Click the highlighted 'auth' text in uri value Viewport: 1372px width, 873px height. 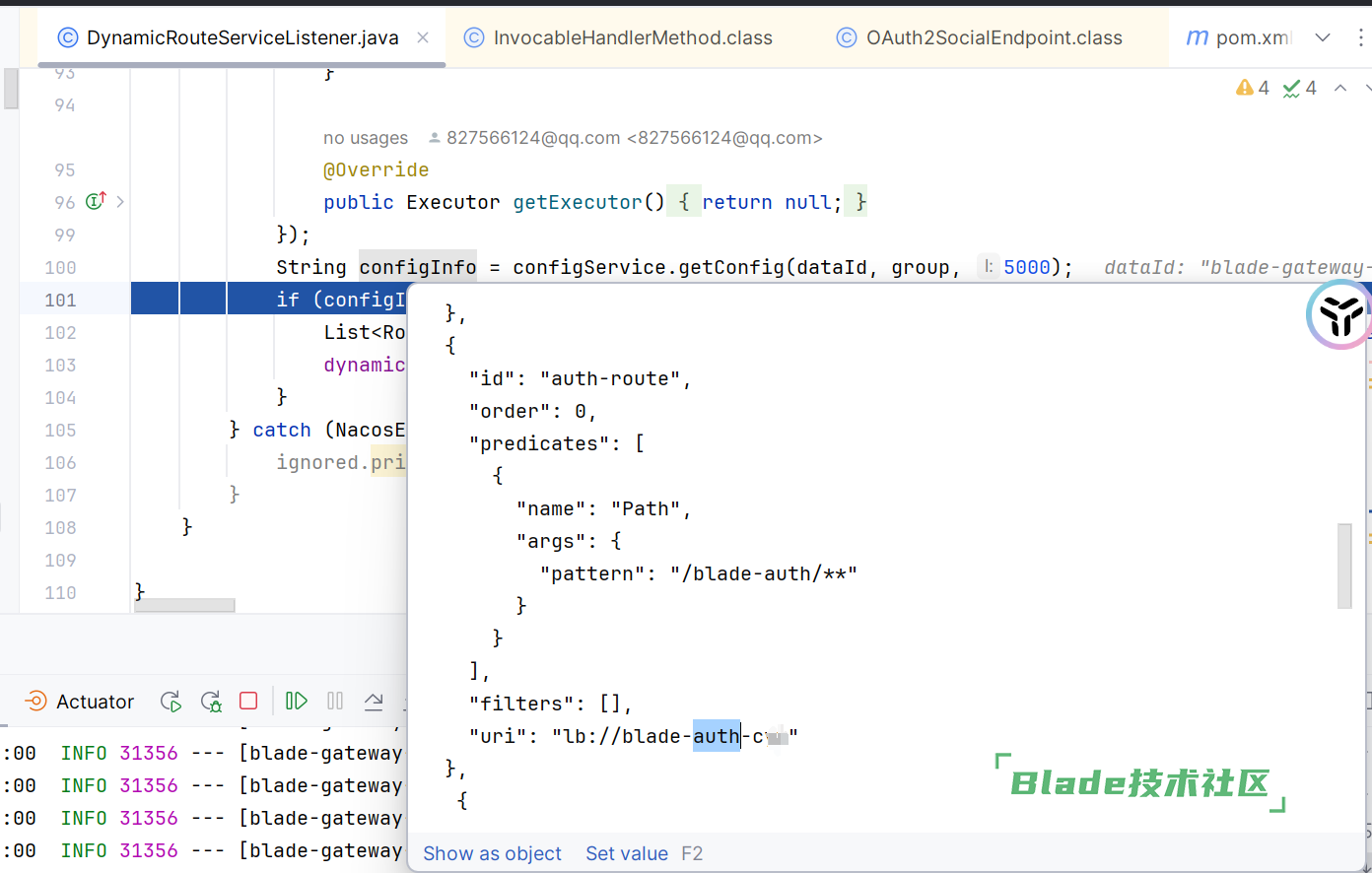717,736
